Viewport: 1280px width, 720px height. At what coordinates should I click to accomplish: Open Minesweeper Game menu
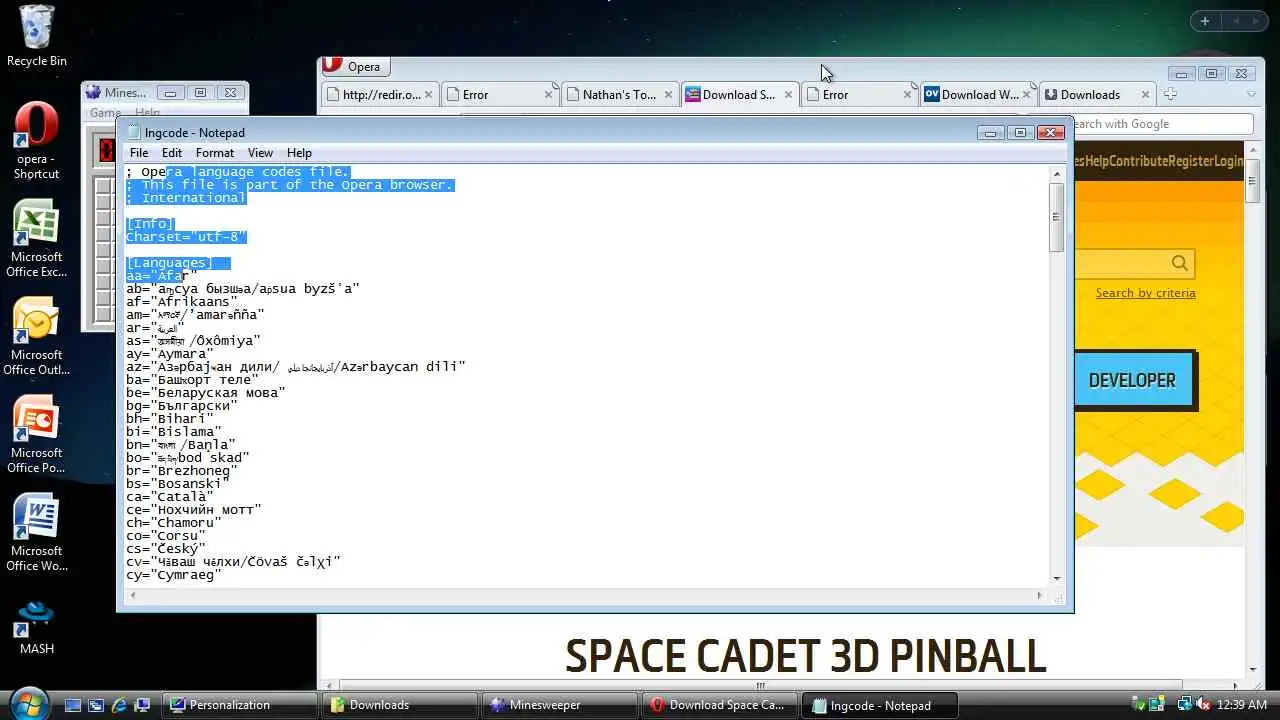(105, 113)
